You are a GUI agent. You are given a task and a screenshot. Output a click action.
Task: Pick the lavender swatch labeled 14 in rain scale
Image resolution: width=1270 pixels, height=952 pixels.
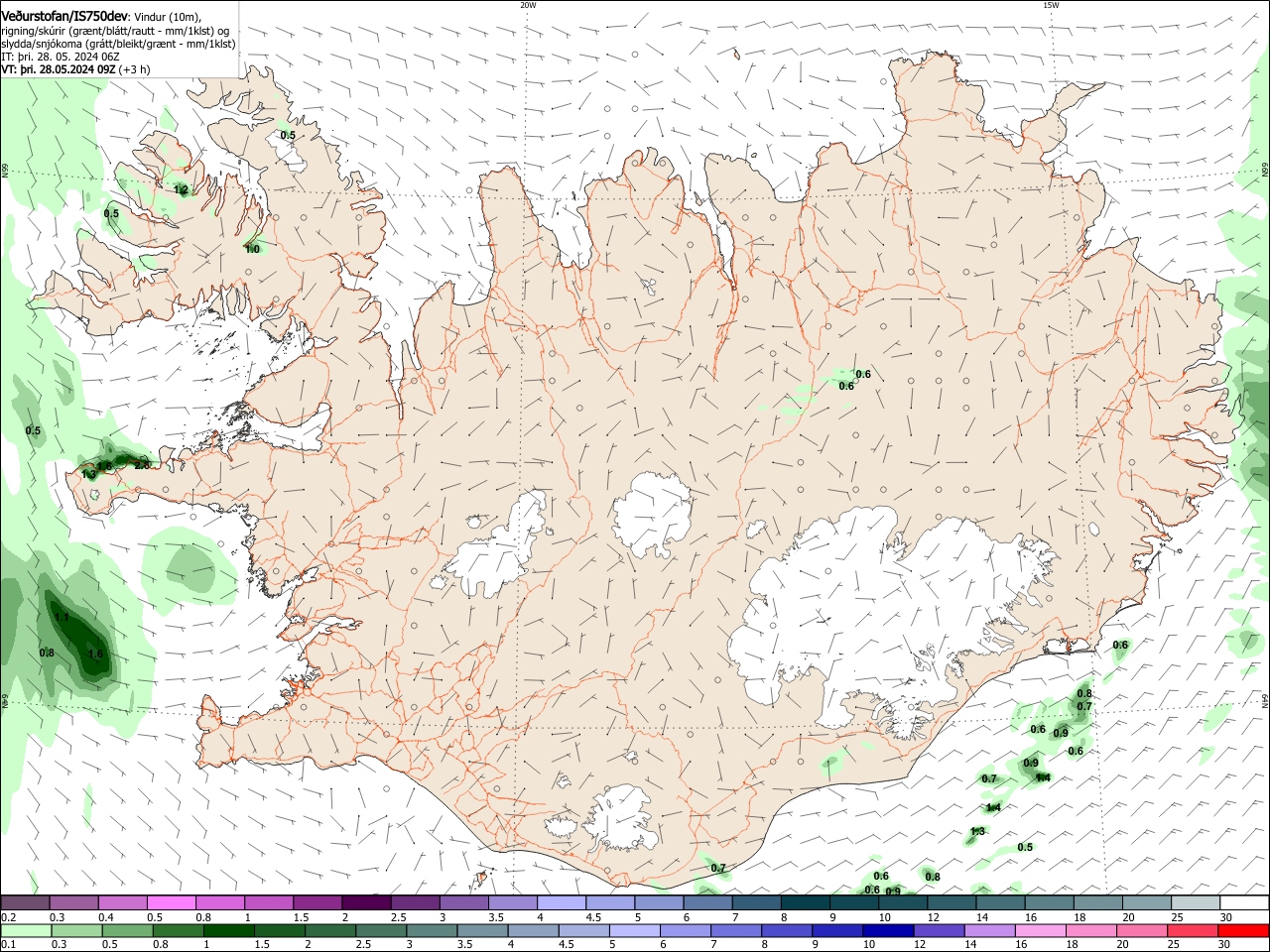[x=988, y=931]
